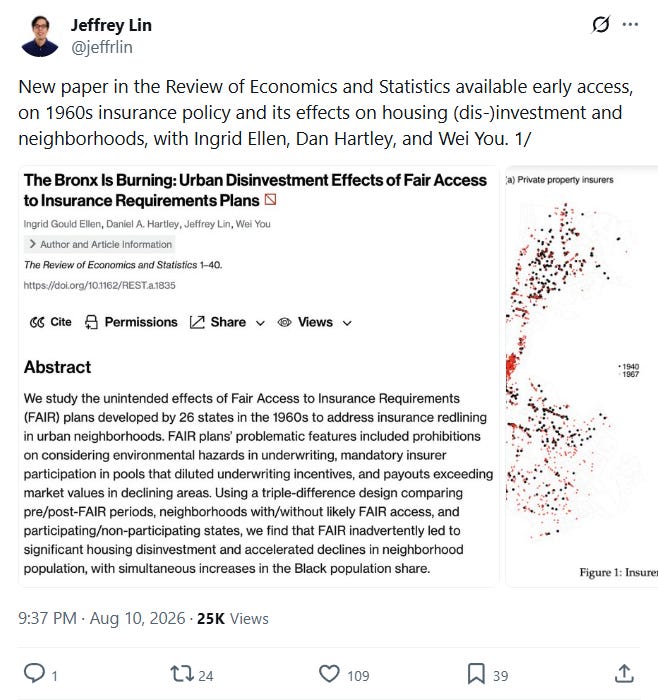Click the @jeffrlin handle

[x=102, y=47]
